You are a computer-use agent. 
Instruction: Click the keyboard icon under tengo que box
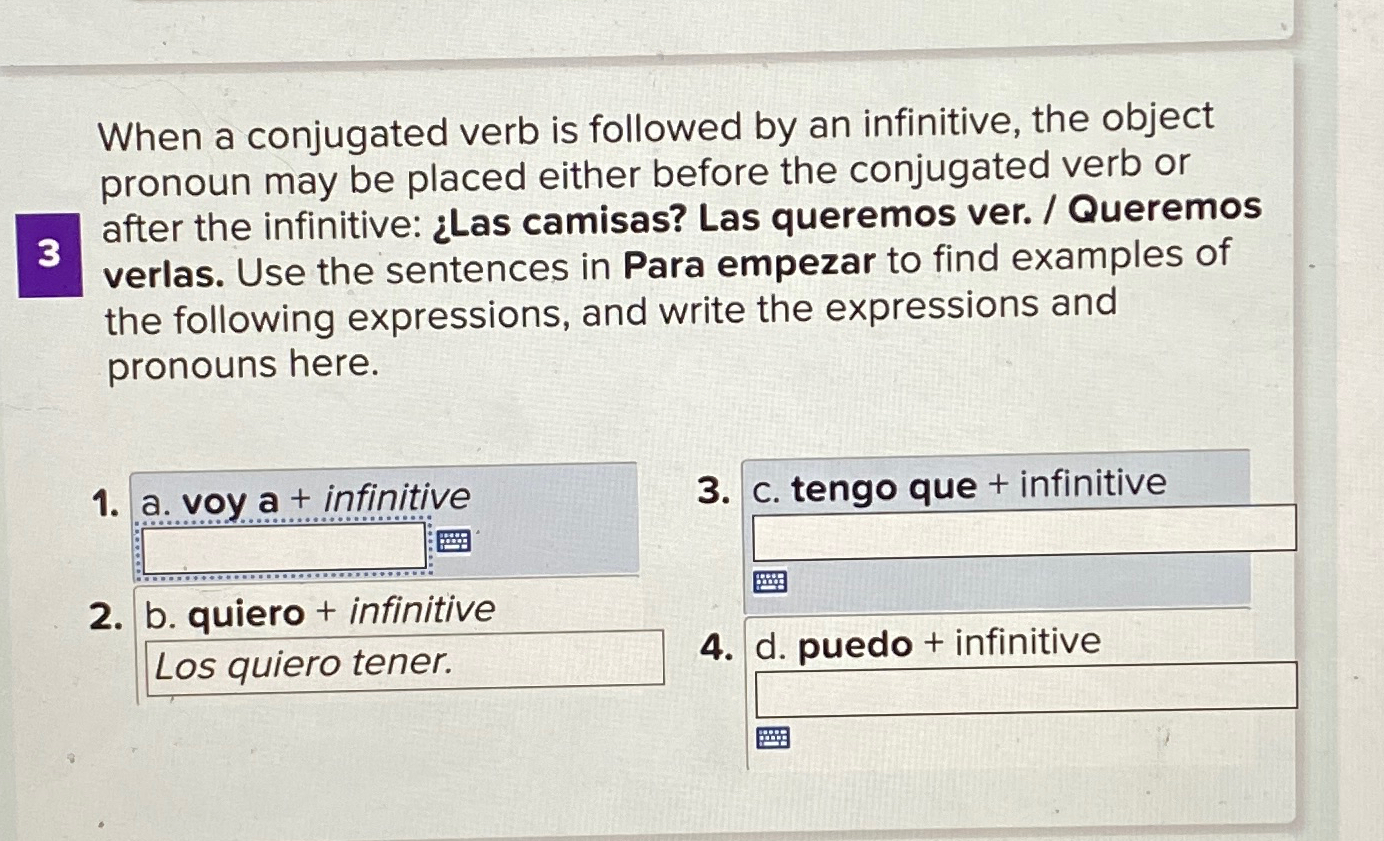[770, 583]
